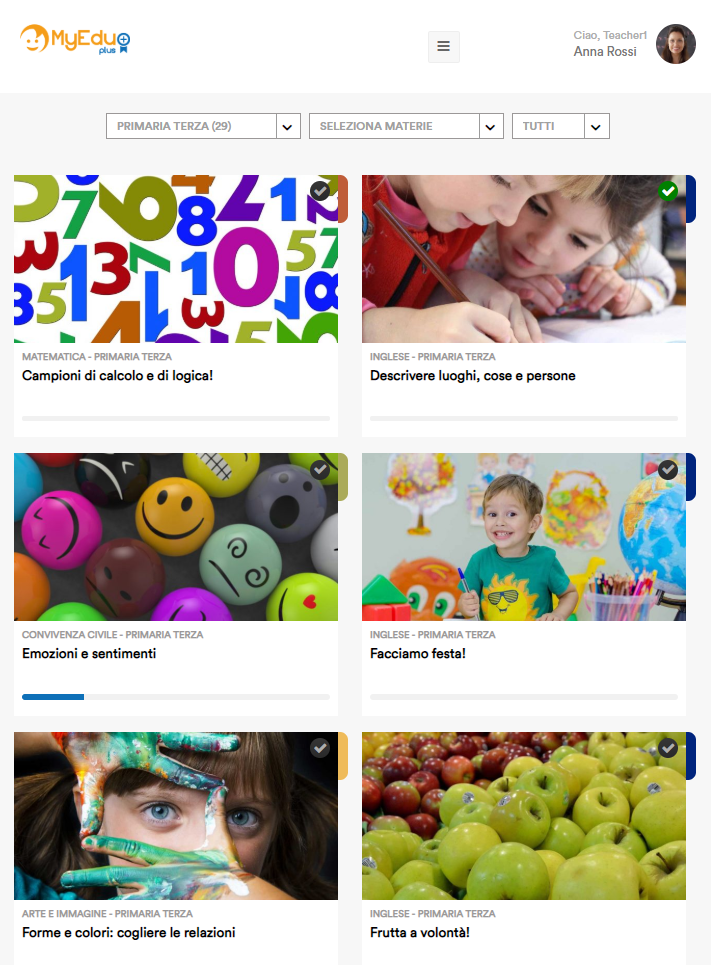Open lesson titled Emozioni e sentimenti
711x965 pixels.
click(x=89, y=654)
